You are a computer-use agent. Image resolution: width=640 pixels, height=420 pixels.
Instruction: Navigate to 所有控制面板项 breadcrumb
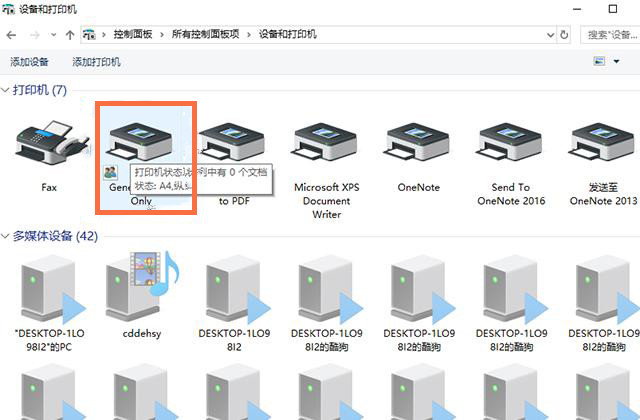[205, 35]
